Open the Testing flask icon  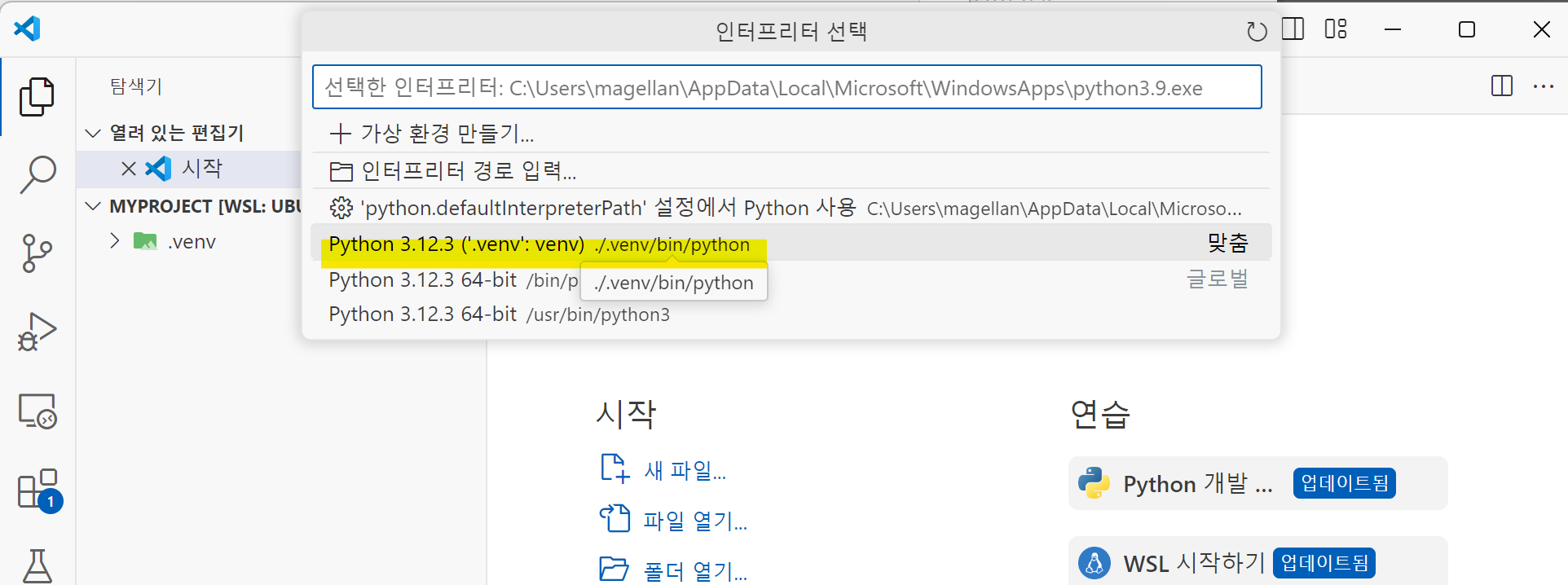coord(37,565)
